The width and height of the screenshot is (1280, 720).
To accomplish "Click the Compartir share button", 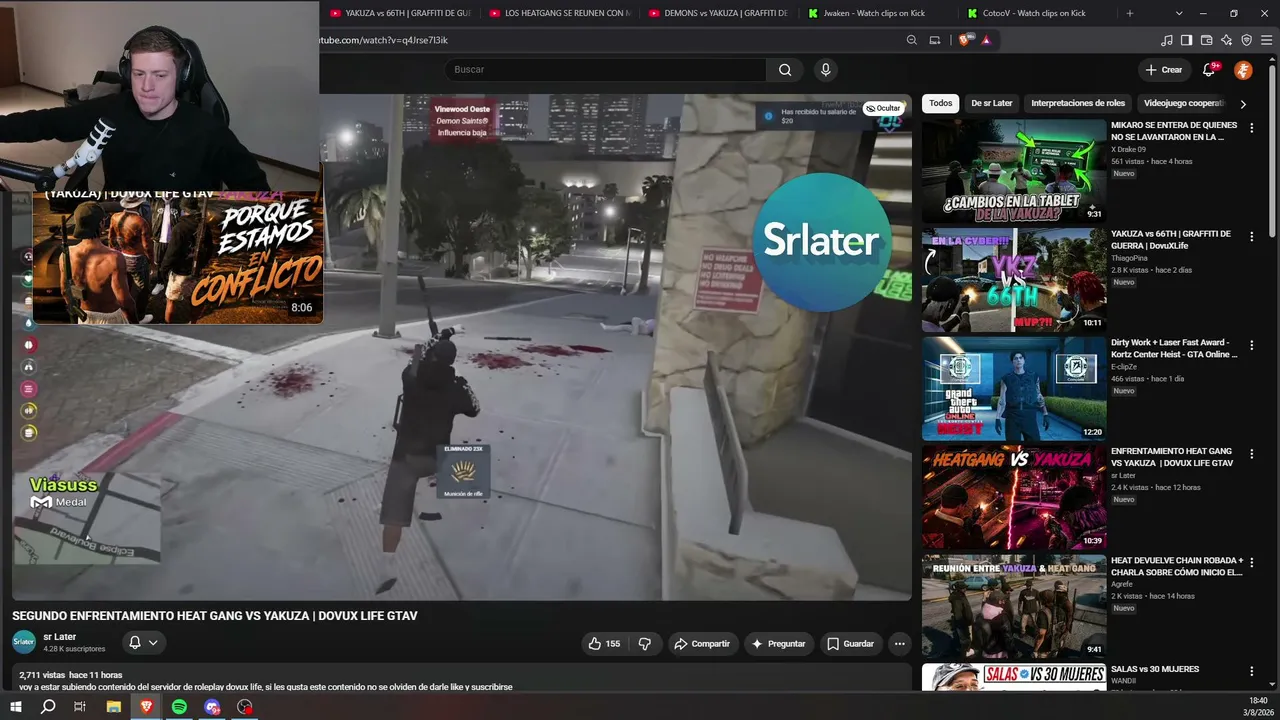I will tap(702, 644).
